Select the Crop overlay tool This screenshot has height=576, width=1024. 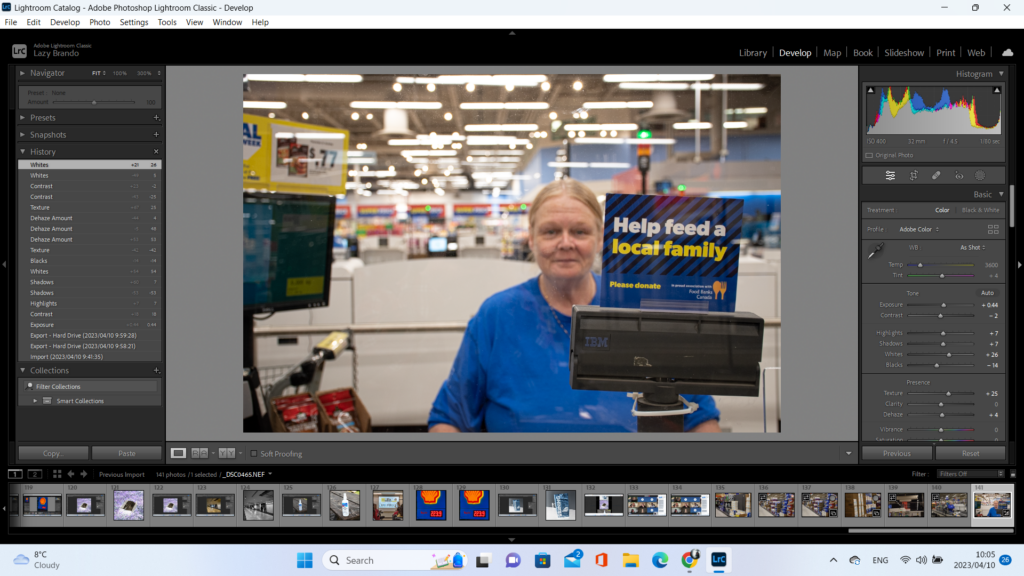[x=913, y=175]
